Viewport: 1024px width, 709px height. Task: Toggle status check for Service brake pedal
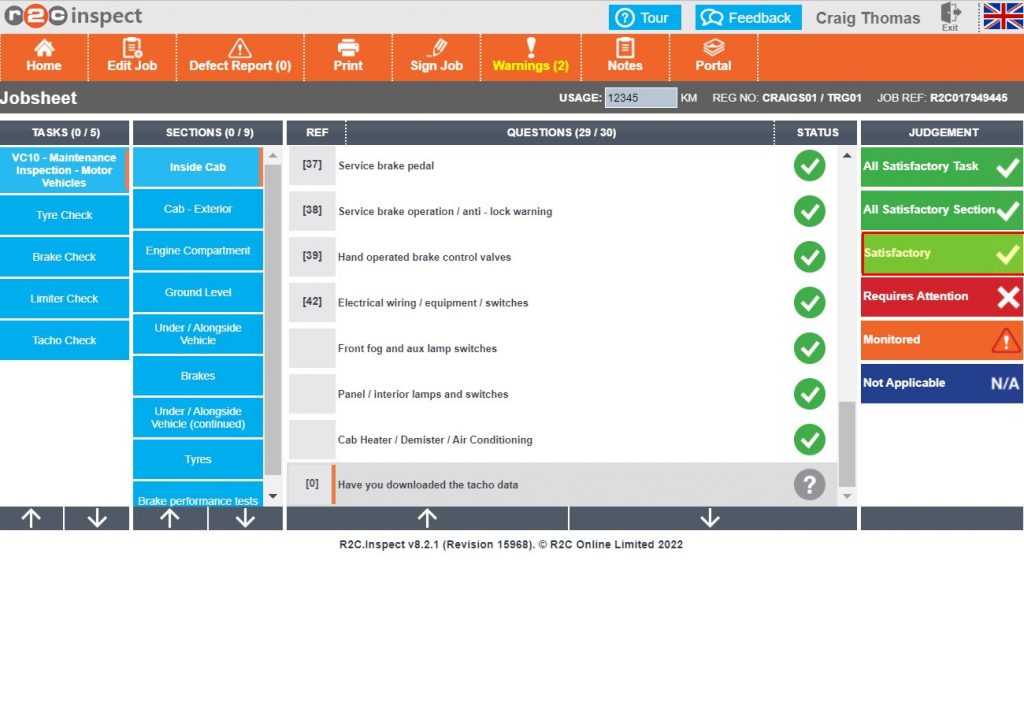[810, 166]
